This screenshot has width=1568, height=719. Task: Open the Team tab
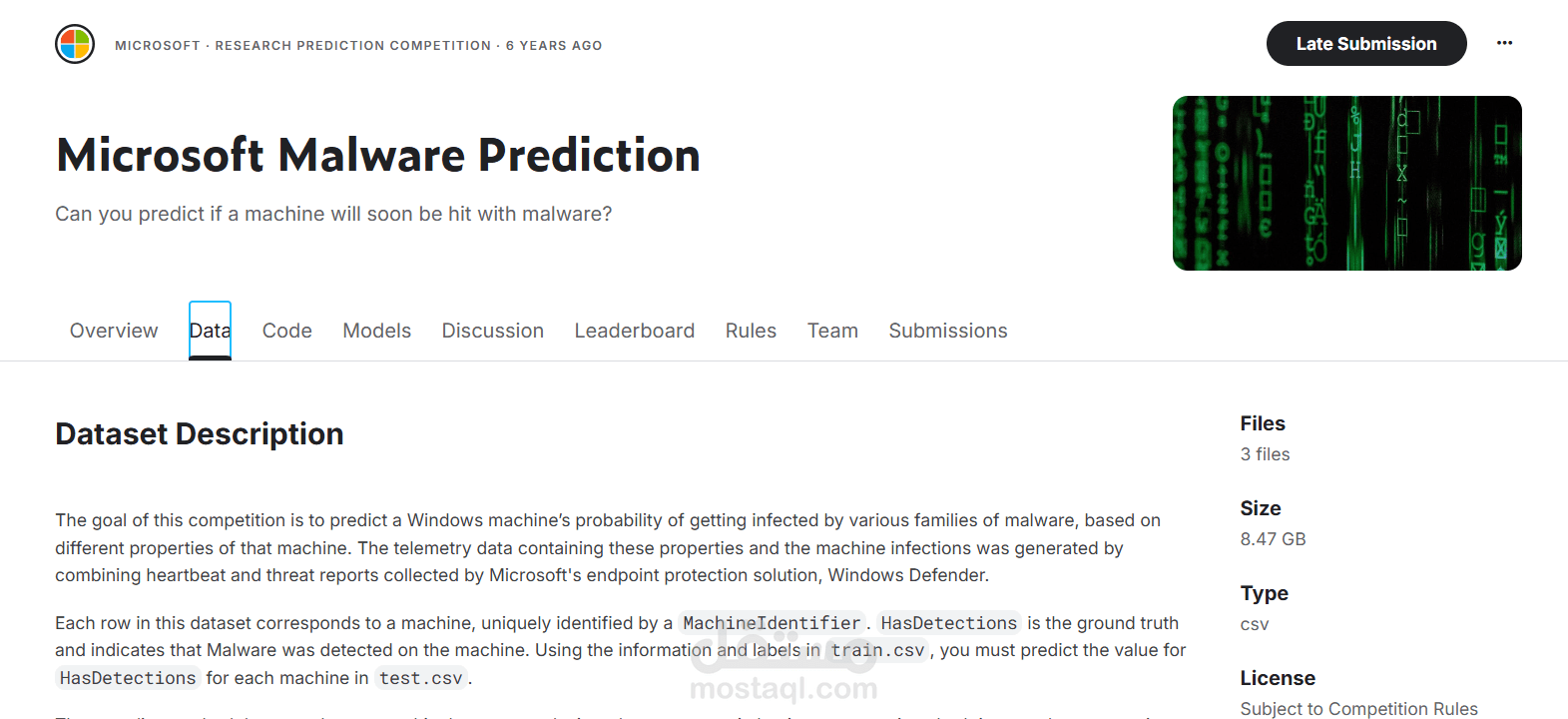tap(832, 331)
